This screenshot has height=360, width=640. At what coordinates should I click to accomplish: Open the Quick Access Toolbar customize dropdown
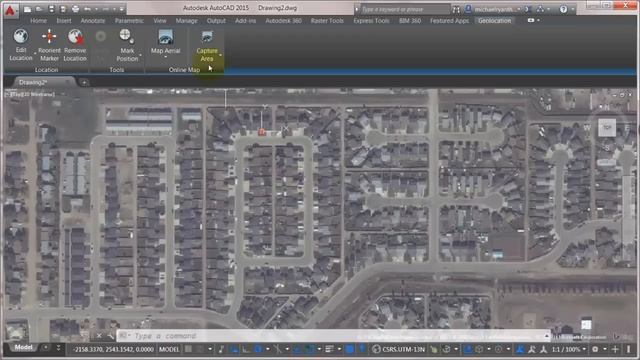pos(121,9)
